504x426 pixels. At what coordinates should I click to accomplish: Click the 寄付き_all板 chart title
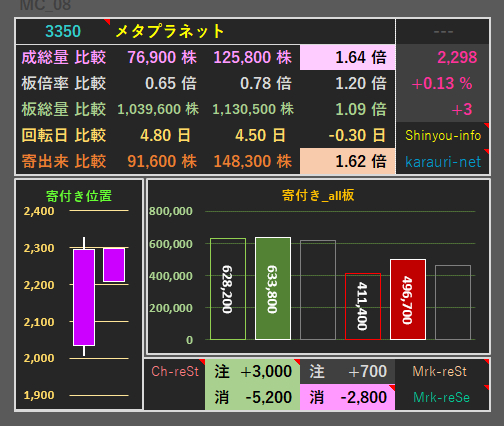point(318,195)
